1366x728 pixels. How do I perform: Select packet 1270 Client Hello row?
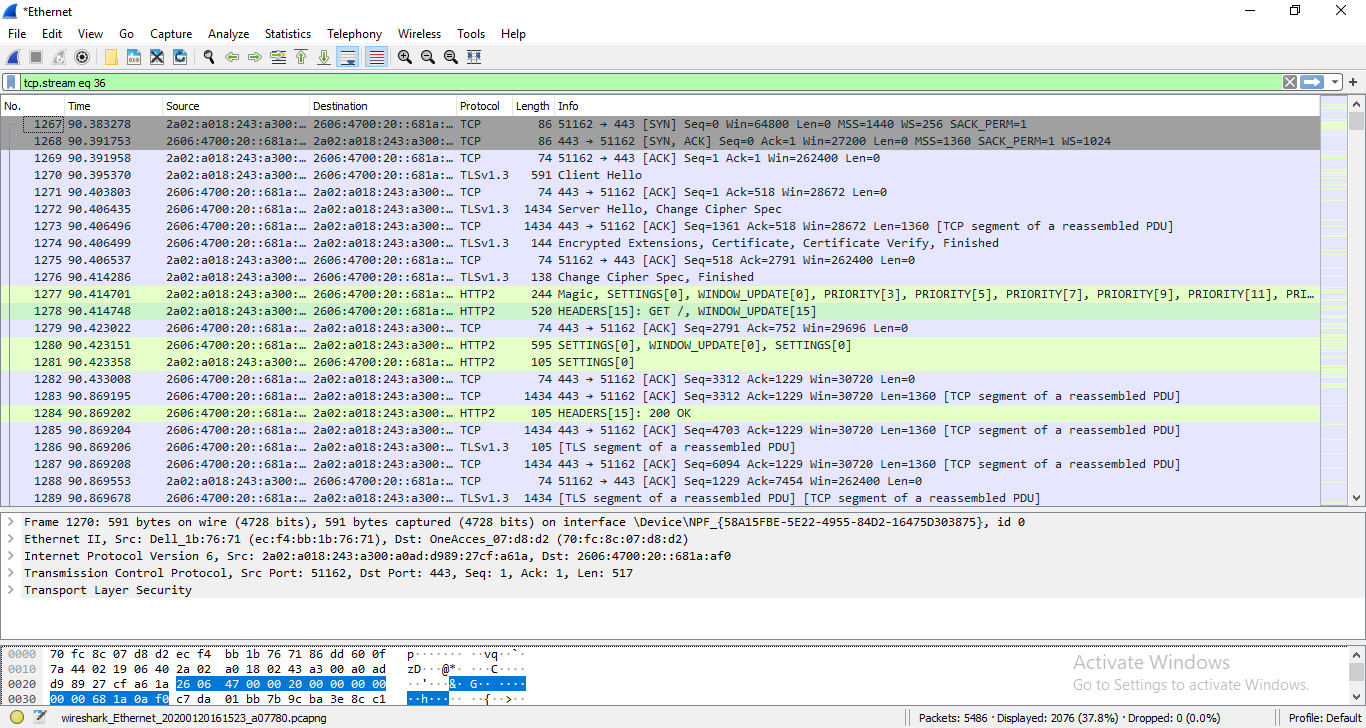(660, 175)
